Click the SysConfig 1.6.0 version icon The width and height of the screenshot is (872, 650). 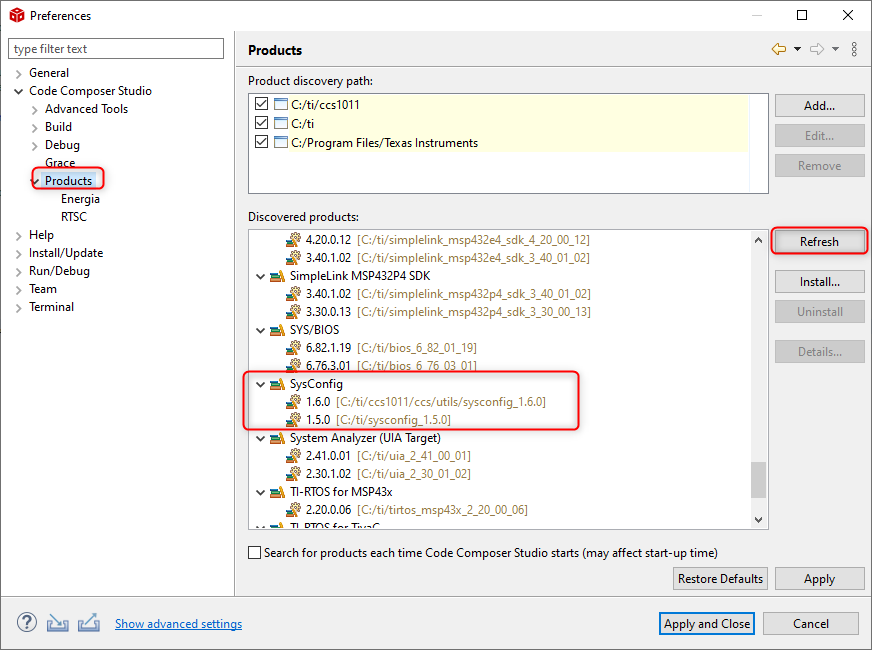coord(293,402)
